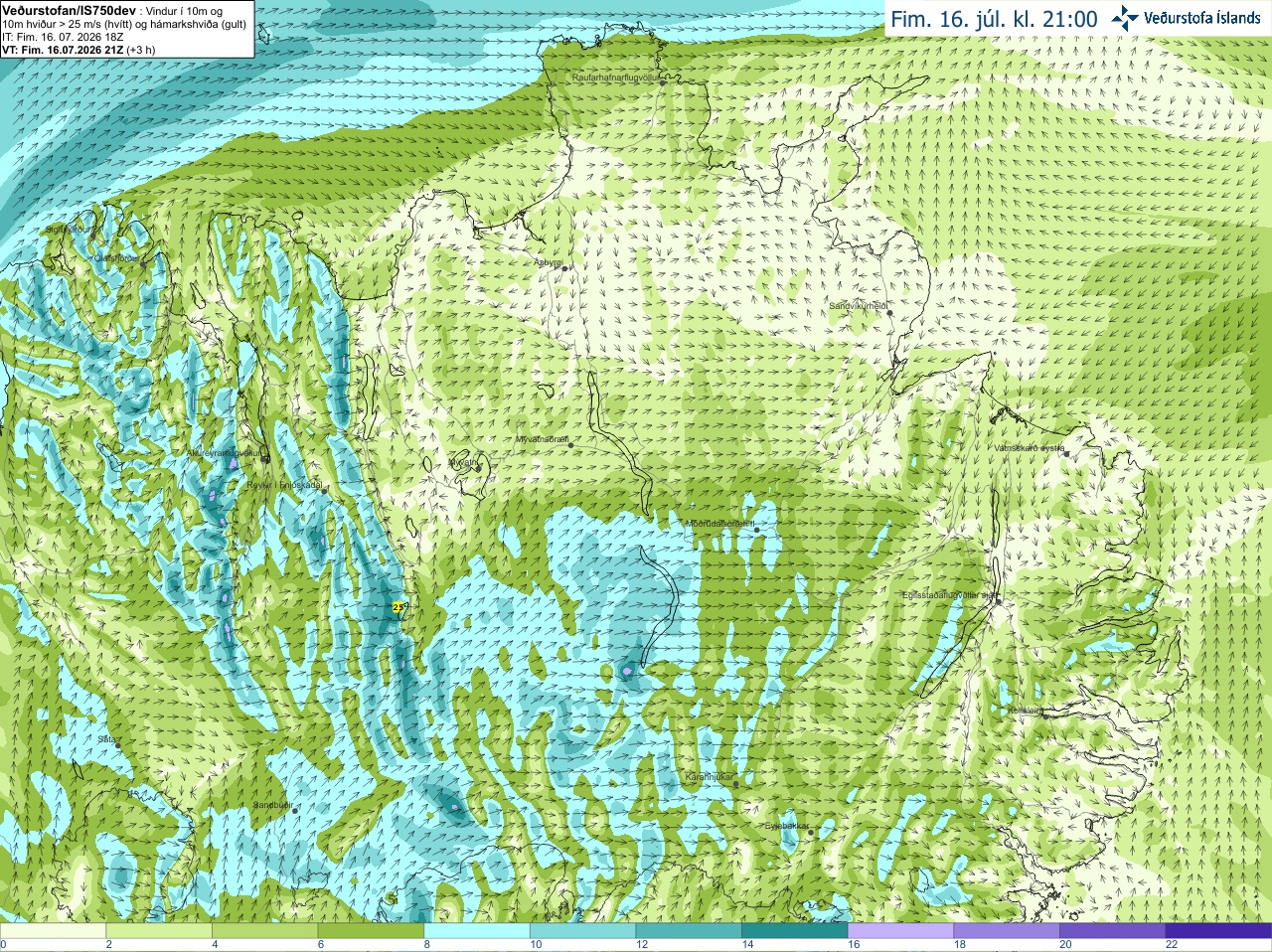The width and height of the screenshot is (1272, 952).
Task: Click the Kárahnjúkar station marker
Action: pyautogui.click(x=736, y=784)
